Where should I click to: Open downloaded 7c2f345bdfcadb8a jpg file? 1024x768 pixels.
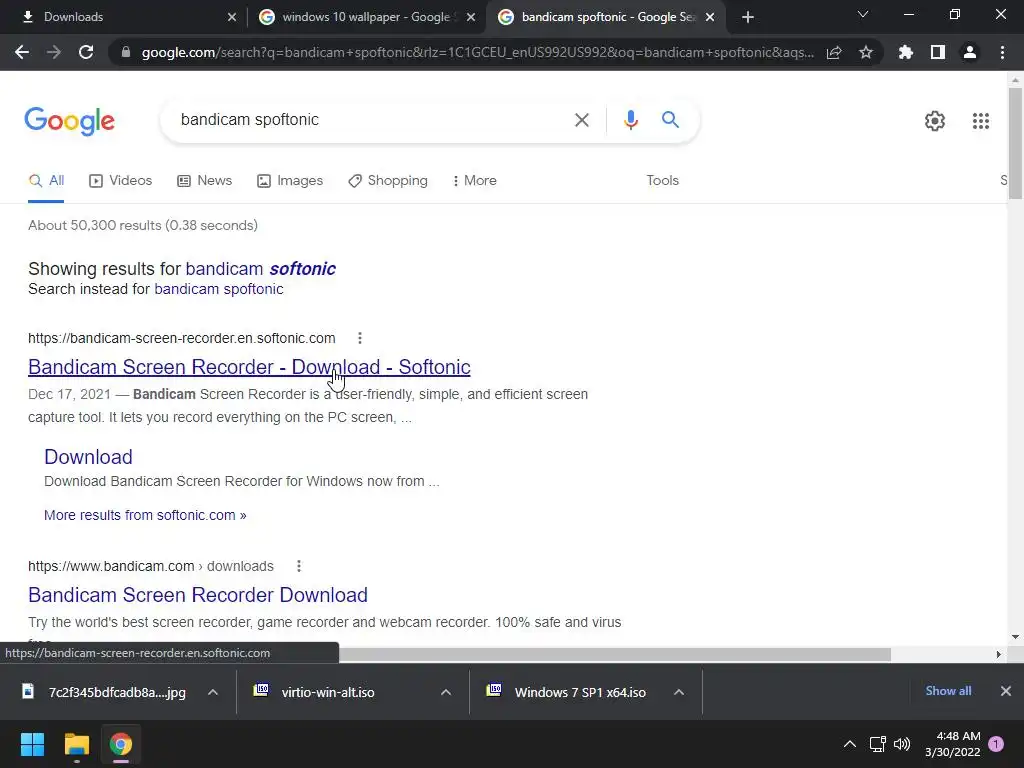point(104,692)
